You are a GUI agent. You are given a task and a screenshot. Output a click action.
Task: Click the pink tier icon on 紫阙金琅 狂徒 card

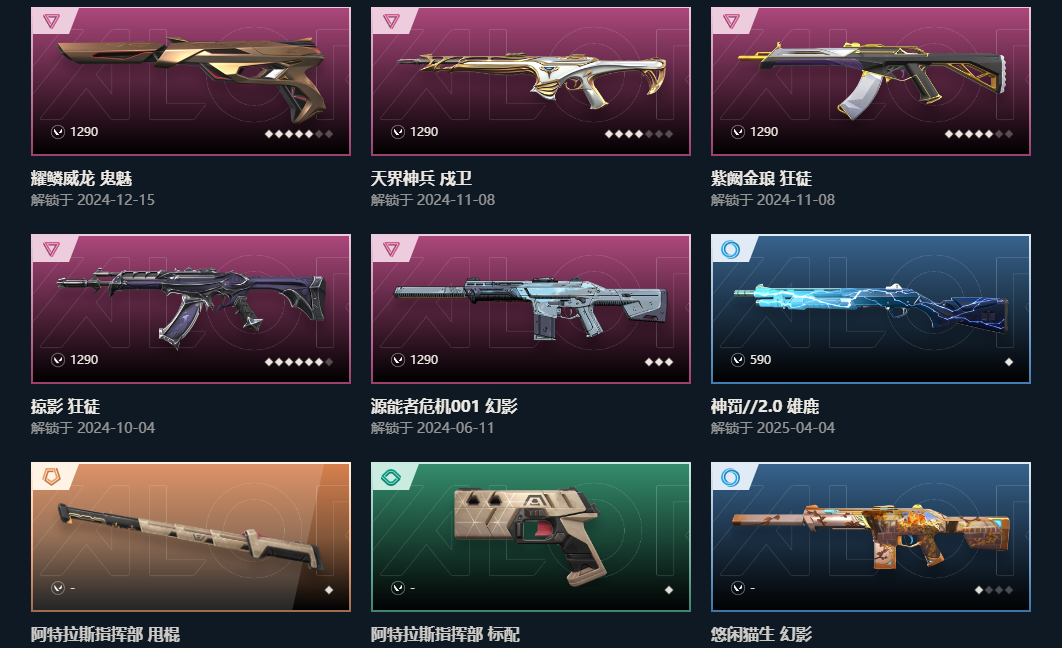[731, 21]
